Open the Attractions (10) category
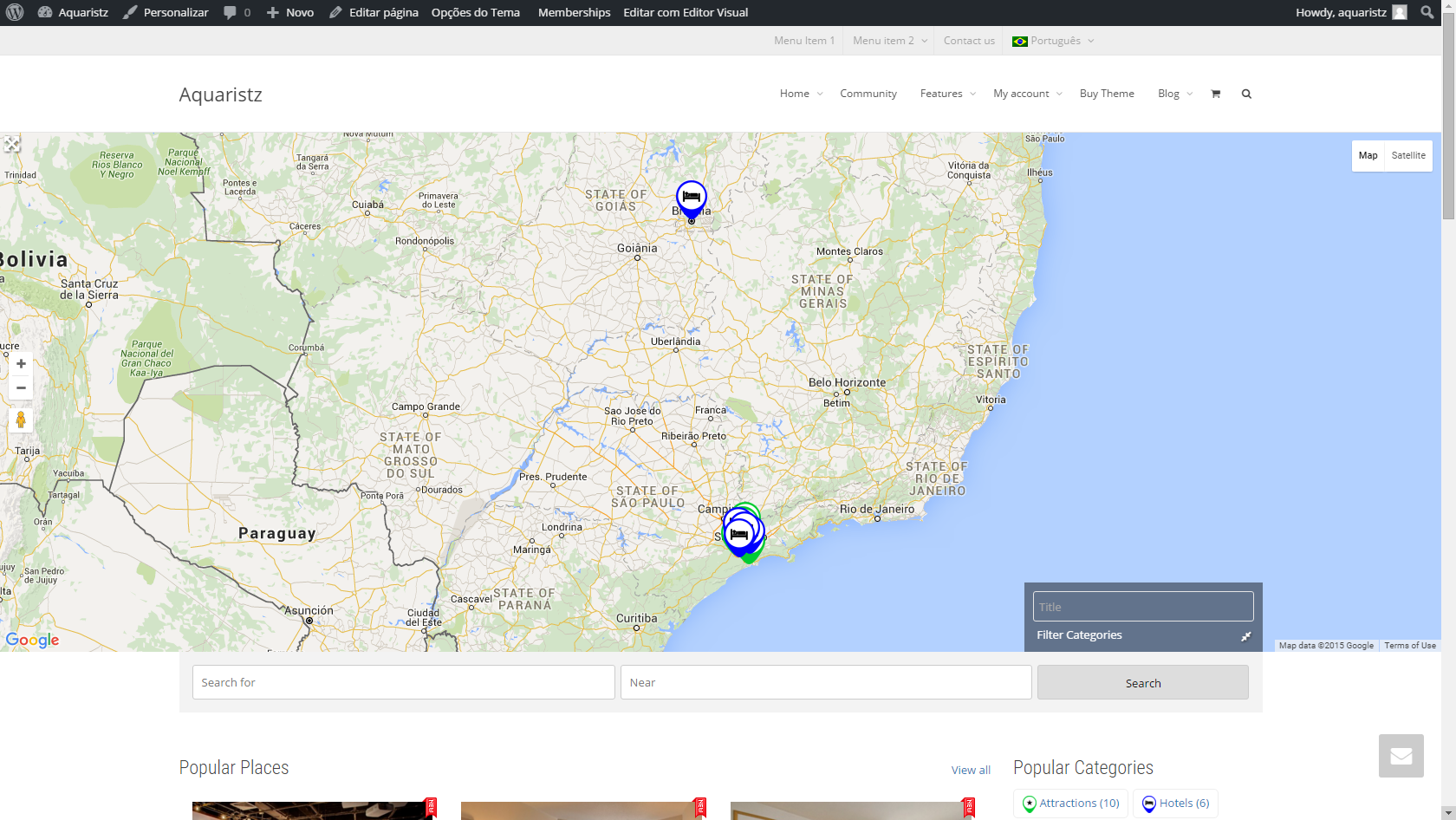This screenshot has height=820, width=1456. coord(1070,804)
